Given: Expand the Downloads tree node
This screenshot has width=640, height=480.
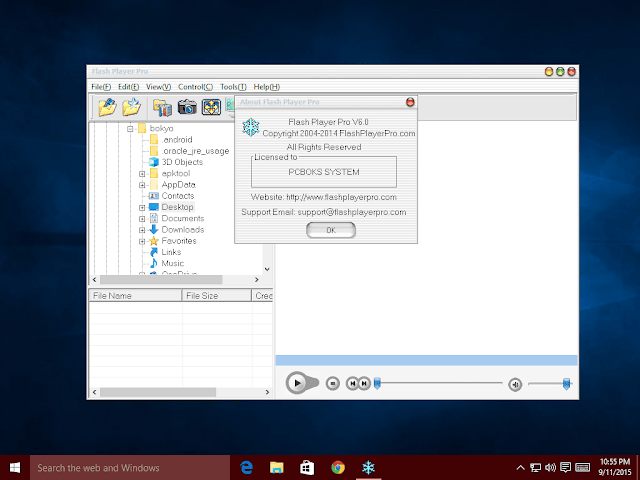Looking at the screenshot, I should [x=142, y=230].
